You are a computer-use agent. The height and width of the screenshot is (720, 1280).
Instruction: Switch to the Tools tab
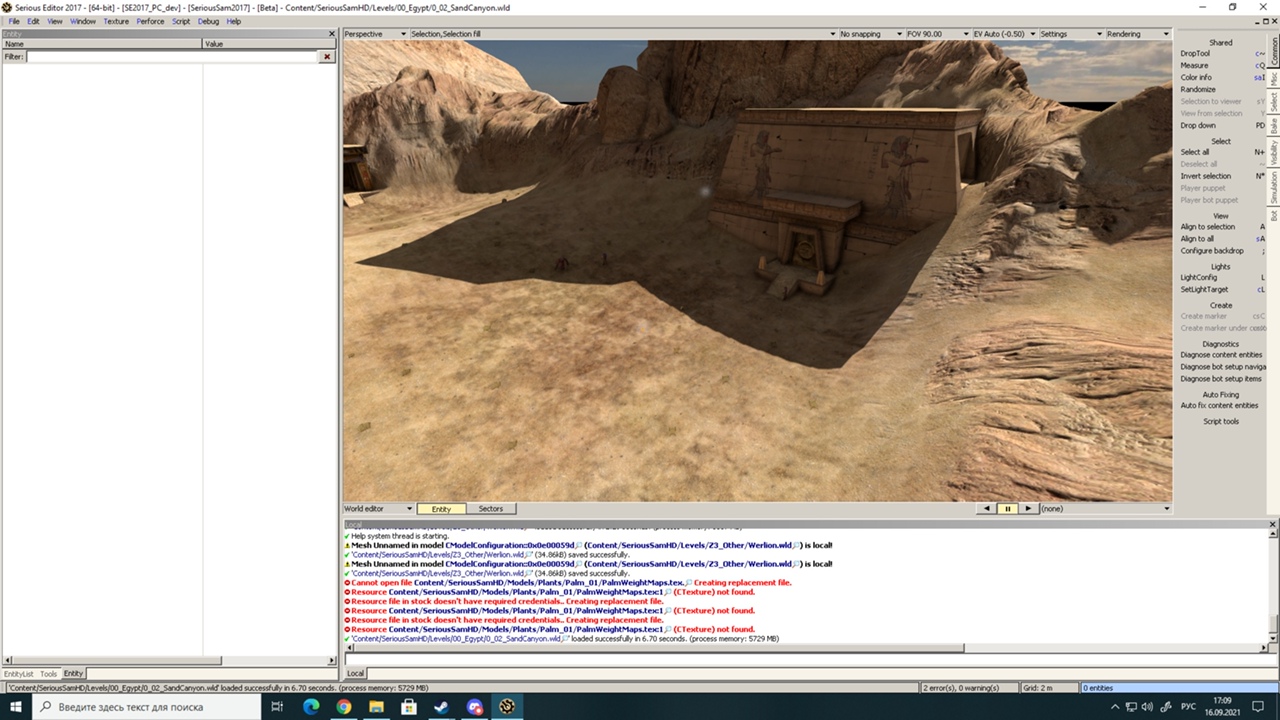point(49,674)
